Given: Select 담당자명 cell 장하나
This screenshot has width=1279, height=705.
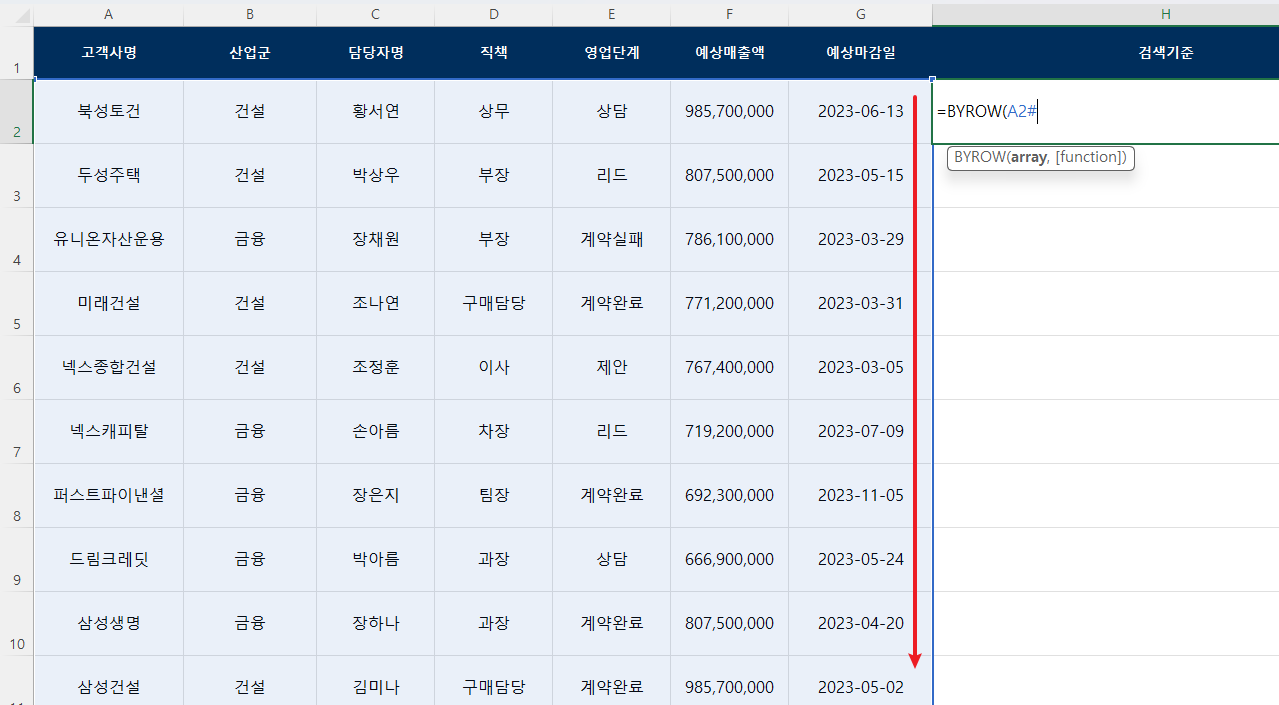Looking at the screenshot, I should click(x=375, y=623).
